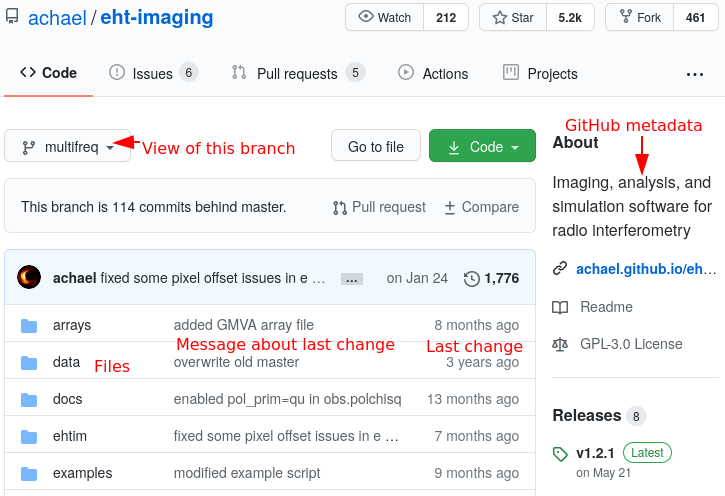Click the docs folder icon
Viewport: 725px width, 496px height.
coord(29,399)
